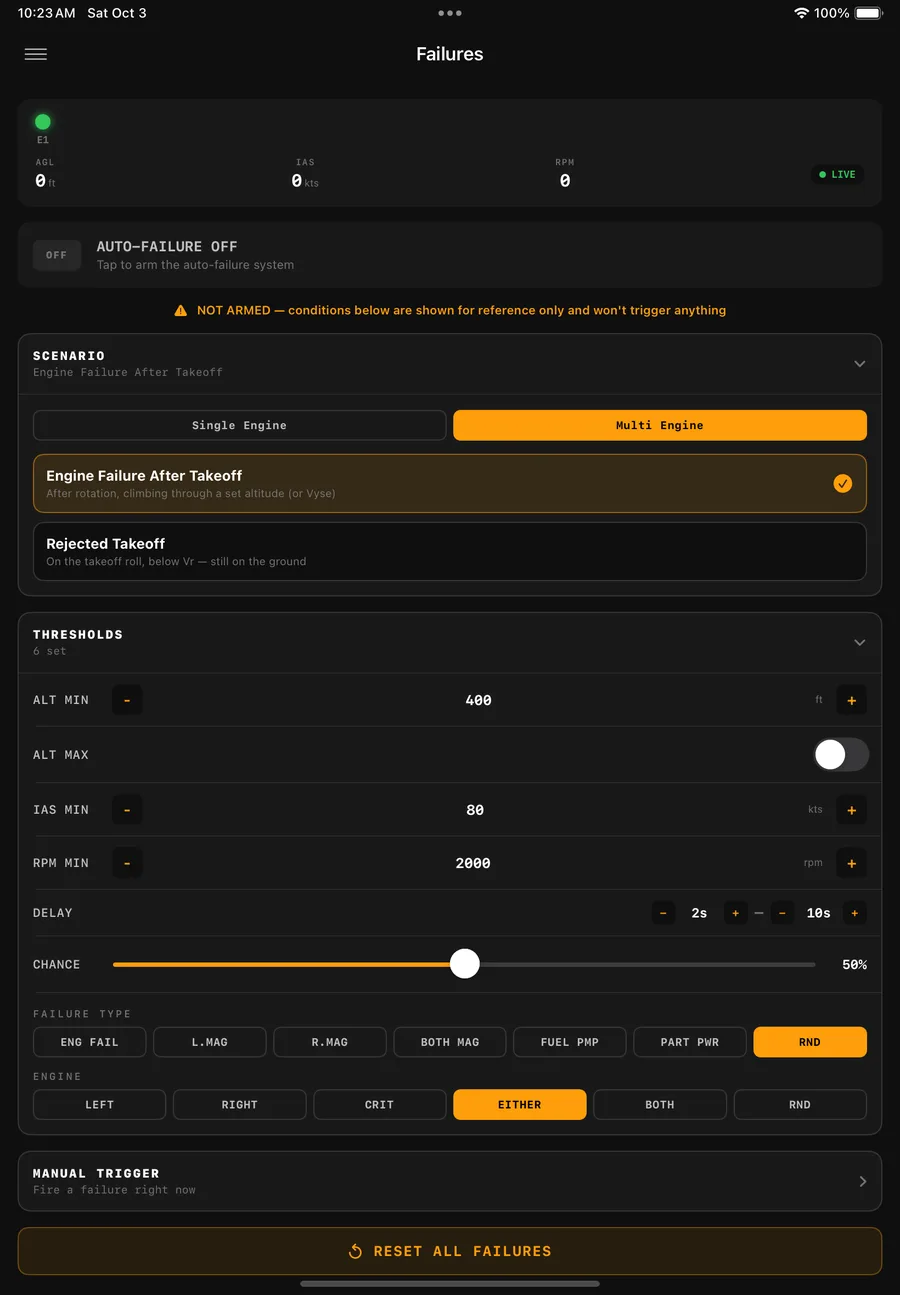This screenshot has width=900, height=1295.
Task: Click the CHANCE slider thumb
Action: click(x=465, y=964)
